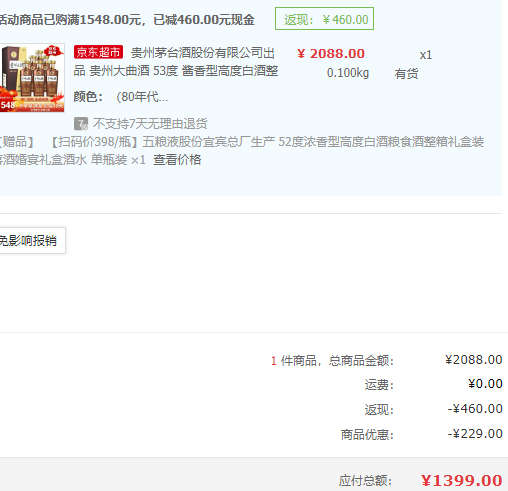The width and height of the screenshot is (508, 491).
Task: Click the 应付总额 ¥1399.00 total
Action: (421, 480)
